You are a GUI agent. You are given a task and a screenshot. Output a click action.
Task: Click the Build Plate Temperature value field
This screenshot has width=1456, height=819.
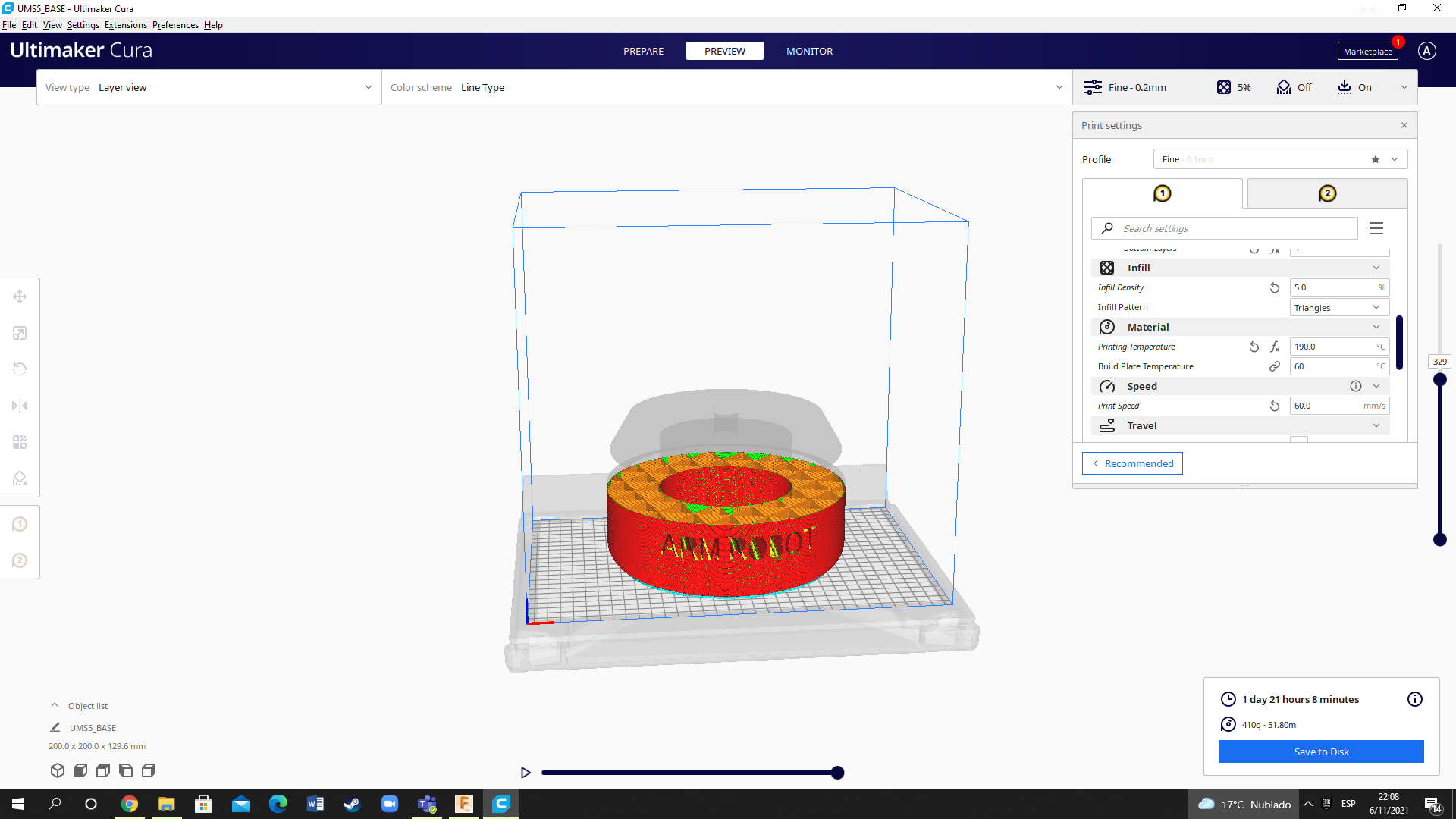[x=1339, y=366]
